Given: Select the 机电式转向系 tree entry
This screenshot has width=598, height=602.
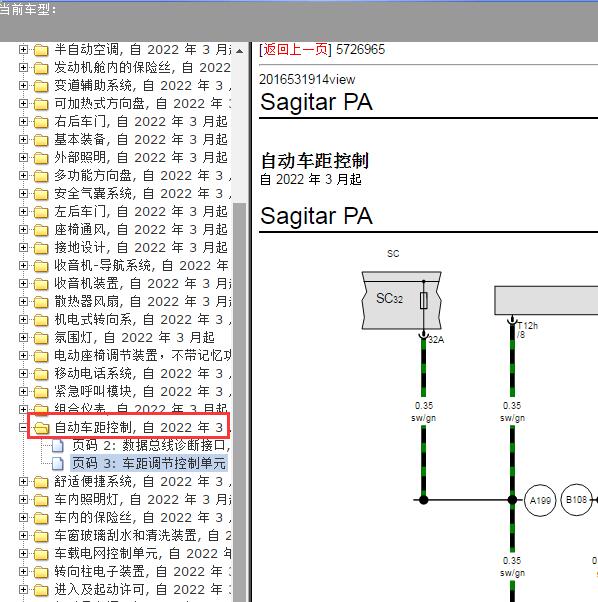Looking at the screenshot, I should point(142,319).
